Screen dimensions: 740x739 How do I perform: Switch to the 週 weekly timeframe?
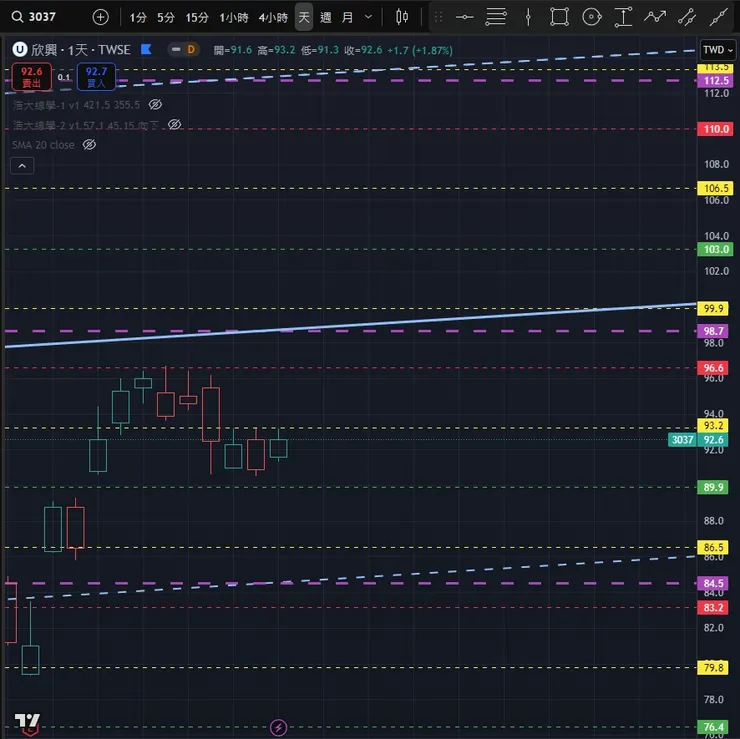coord(325,17)
